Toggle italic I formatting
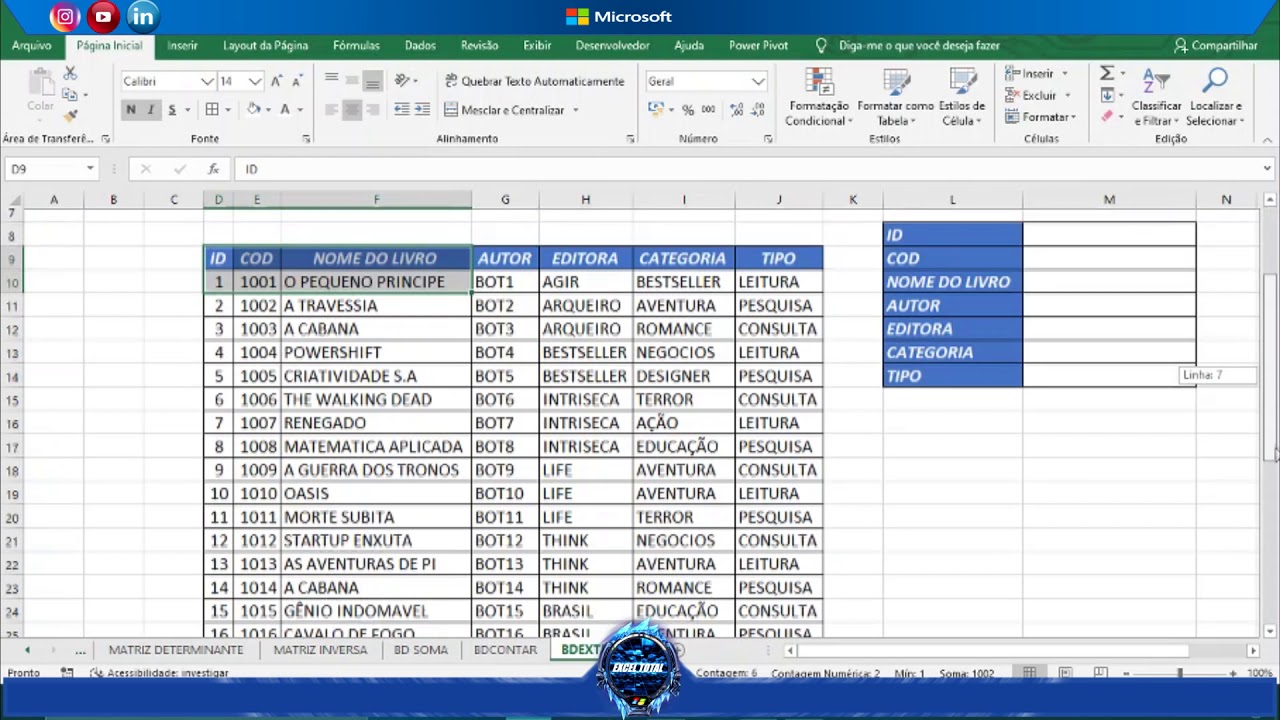 (151, 110)
